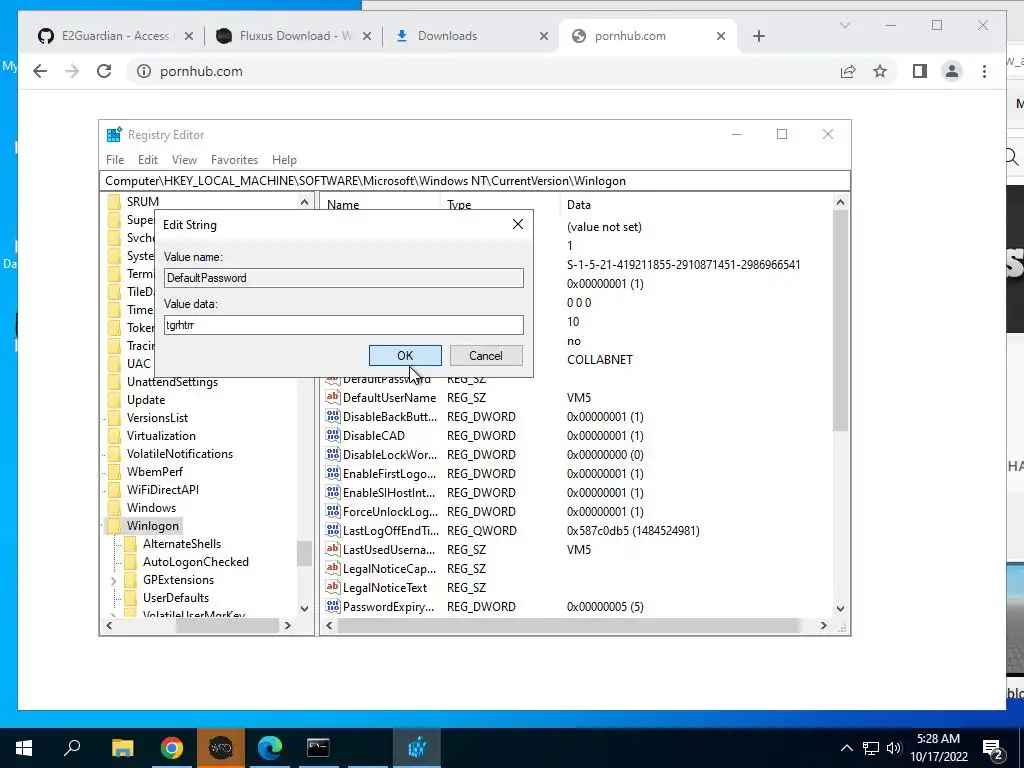Image resolution: width=1024 pixels, height=768 pixels.
Task: Select the UnattendSettings key
Action: tap(172, 382)
